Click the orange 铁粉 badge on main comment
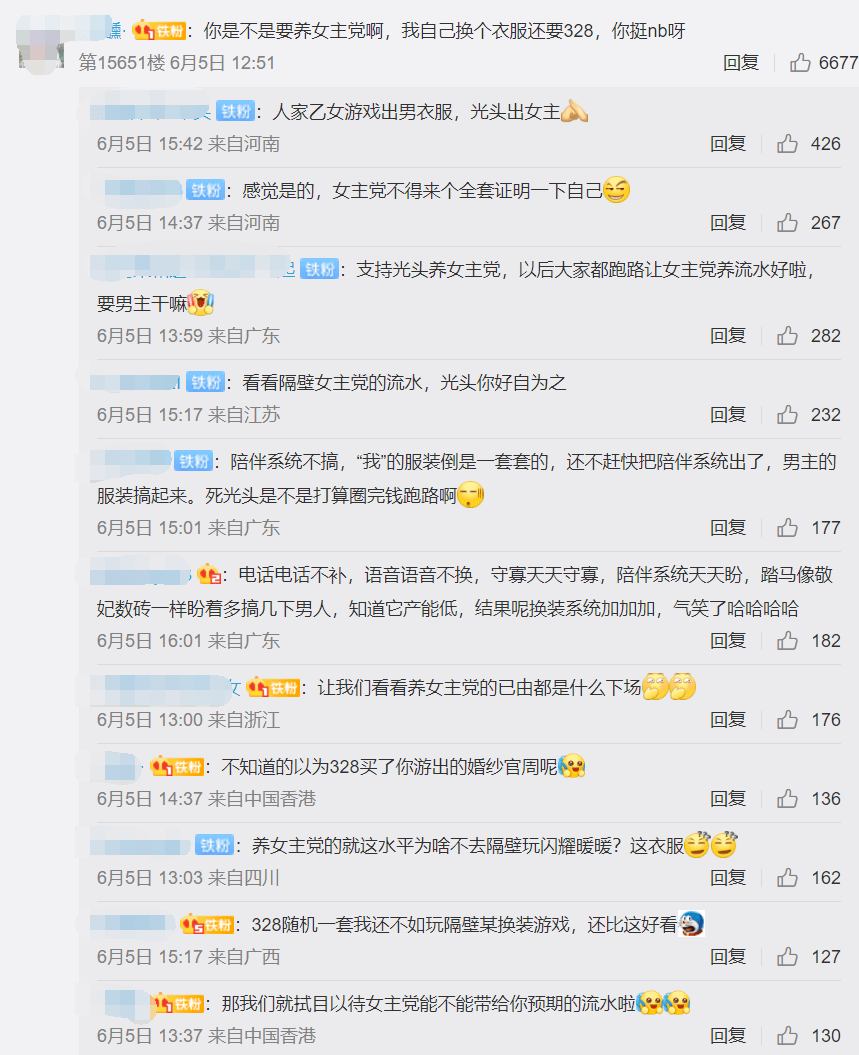 click(159, 30)
